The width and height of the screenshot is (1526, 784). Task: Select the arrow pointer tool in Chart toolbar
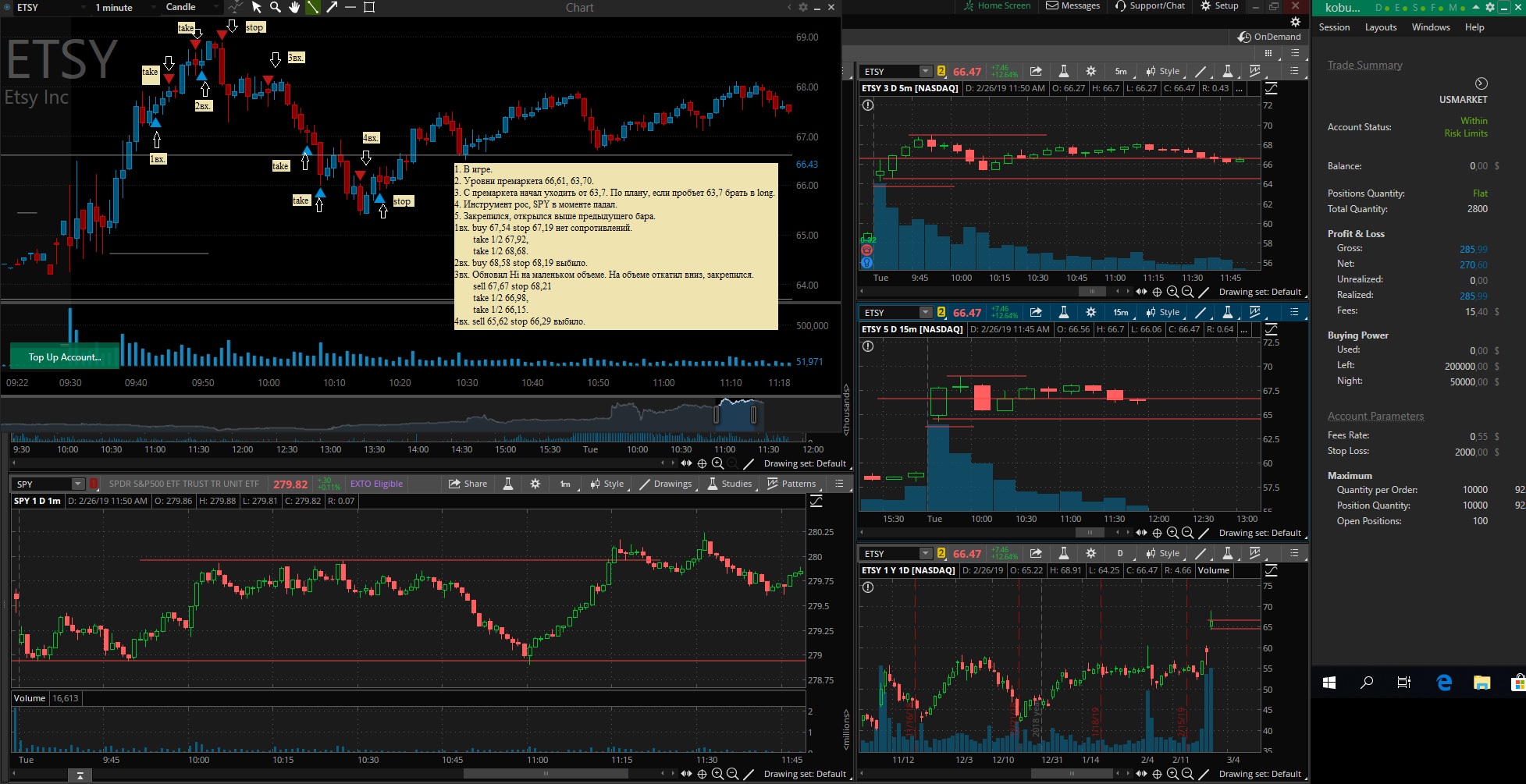pyautogui.click(x=257, y=7)
